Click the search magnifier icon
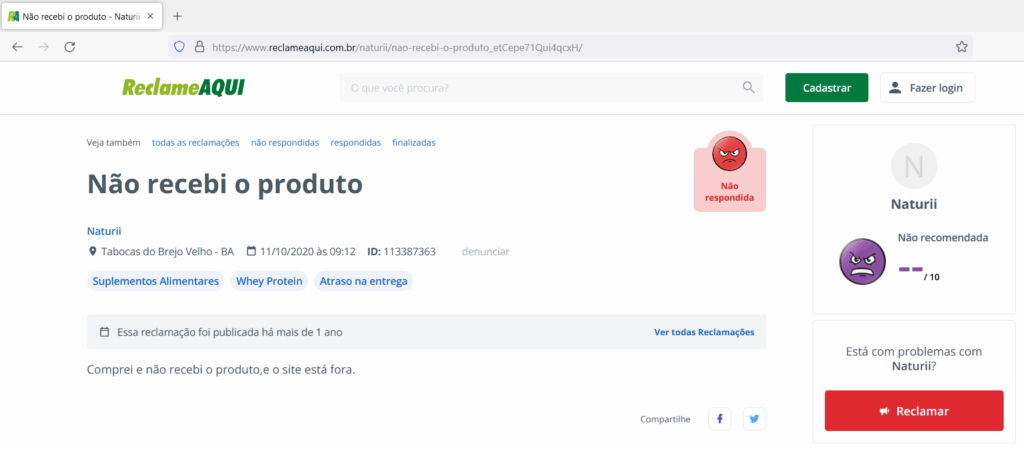This screenshot has height=449, width=1024. coord(748,88)
